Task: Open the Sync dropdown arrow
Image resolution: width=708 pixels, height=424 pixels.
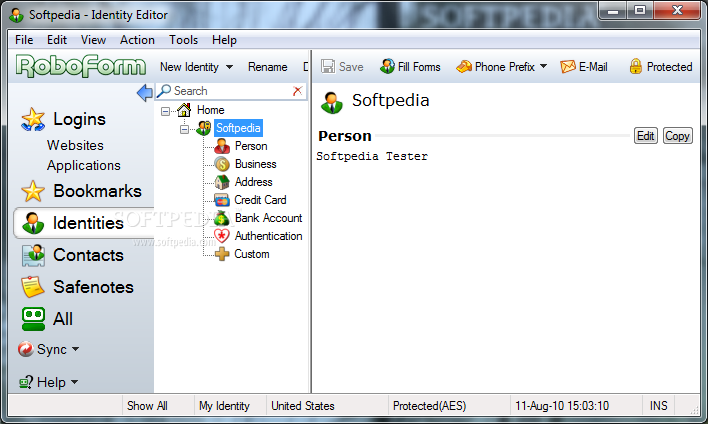Action: pos(75,349)
